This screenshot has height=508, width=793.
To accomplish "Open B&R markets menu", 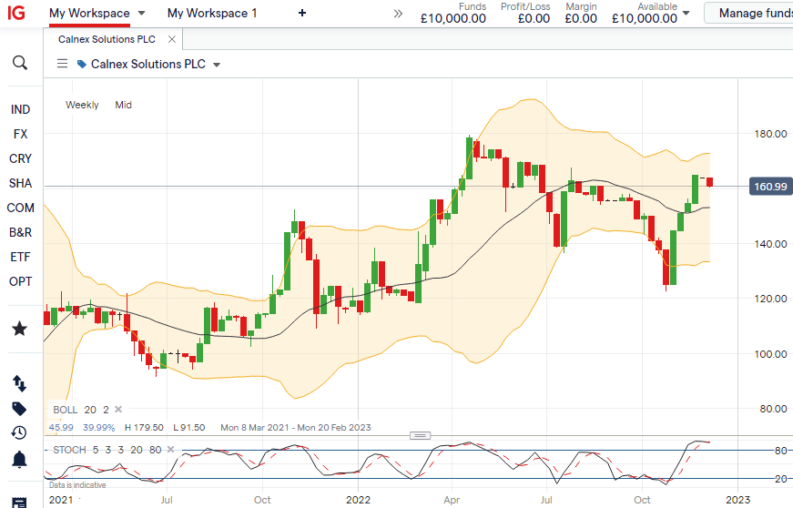I will coord(20,233).
